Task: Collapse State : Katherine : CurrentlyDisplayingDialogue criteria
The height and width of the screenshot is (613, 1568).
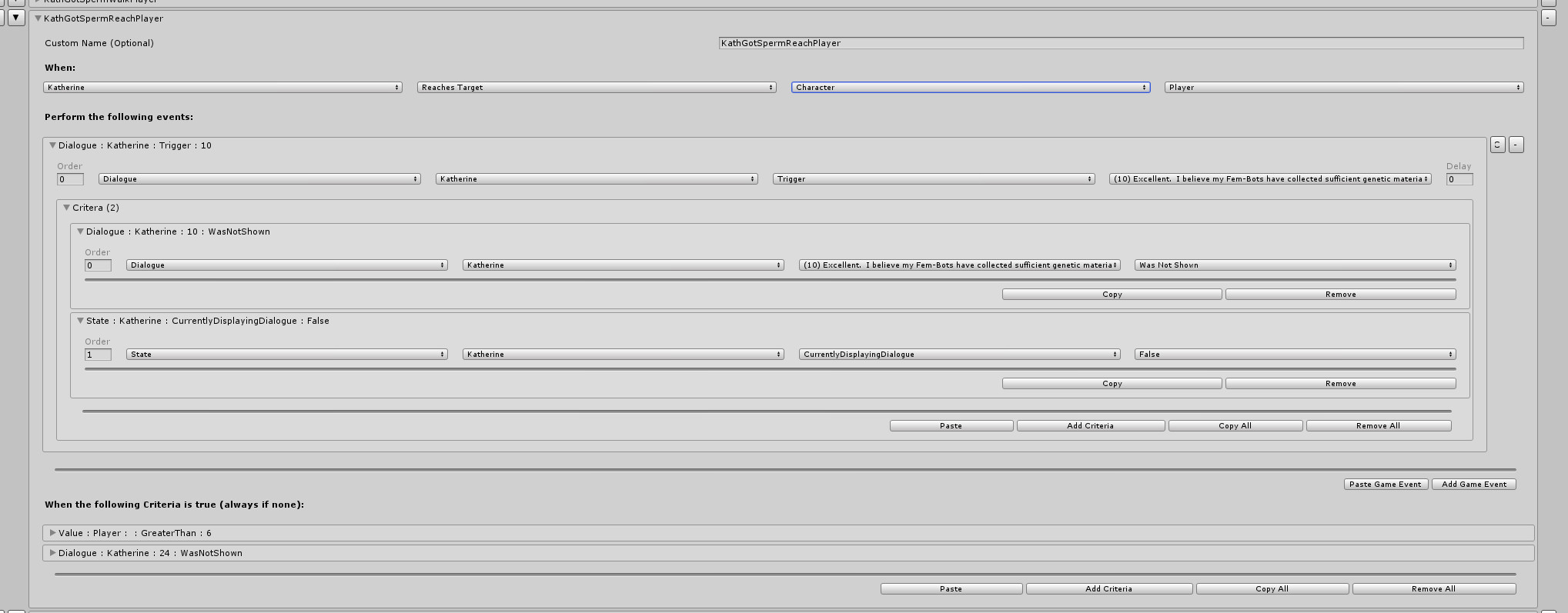Action: [x=80, y=321]
